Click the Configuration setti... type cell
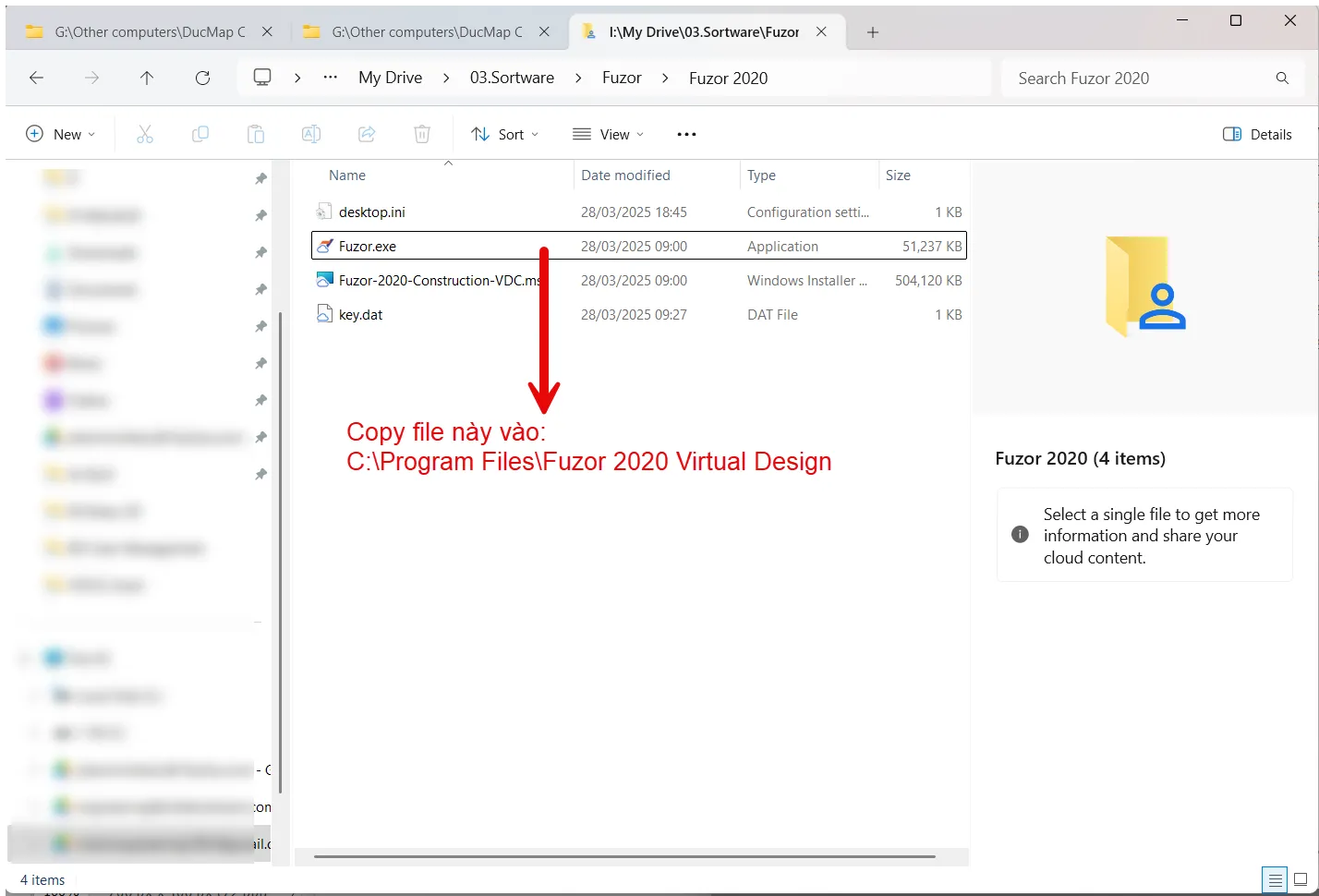The width and height of the screenshot is (1319, 896). coord(808,212)
